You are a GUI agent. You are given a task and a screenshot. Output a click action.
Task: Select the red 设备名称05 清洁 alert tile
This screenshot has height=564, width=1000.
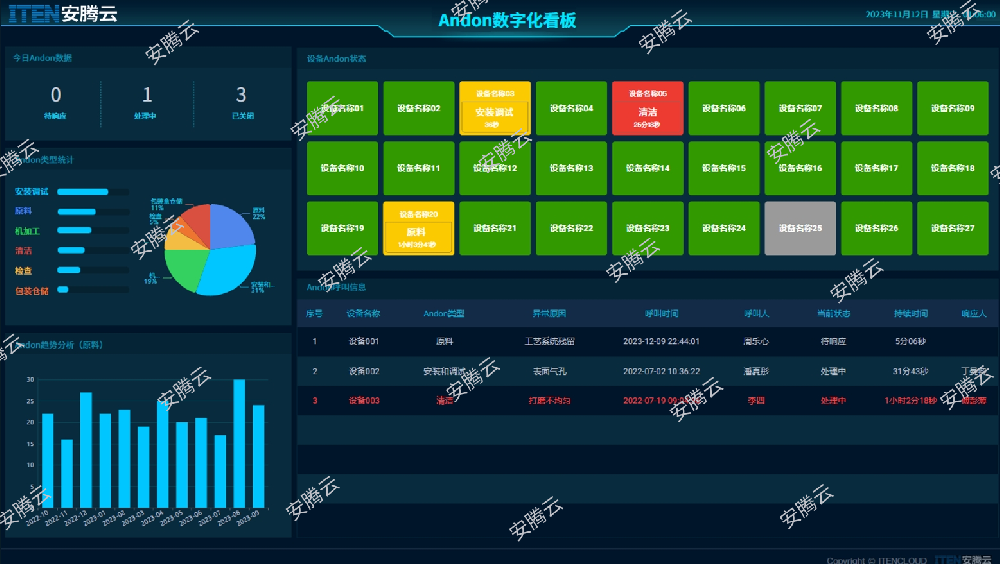[x=647, y=109]
